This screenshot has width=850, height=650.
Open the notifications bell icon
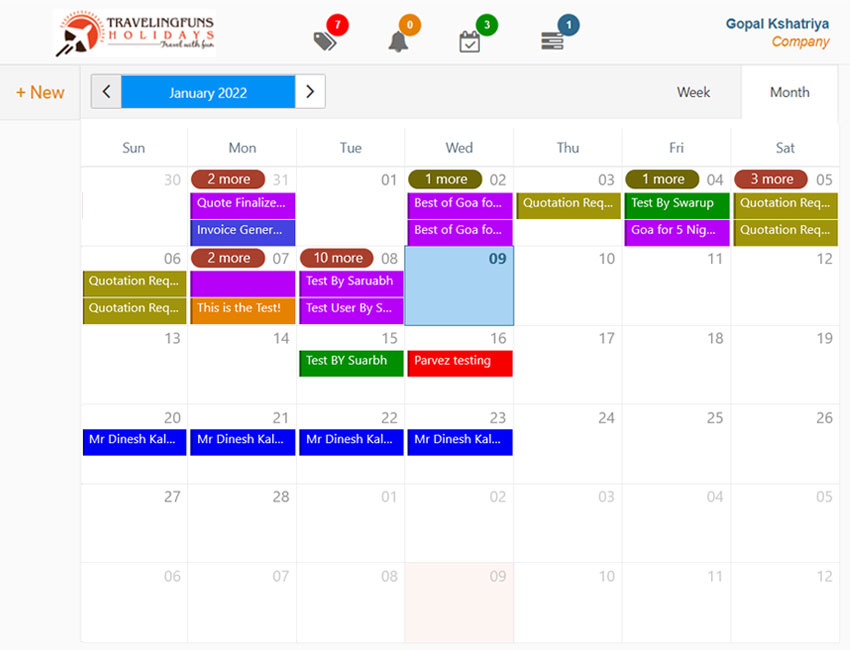[x=398, y=41]
